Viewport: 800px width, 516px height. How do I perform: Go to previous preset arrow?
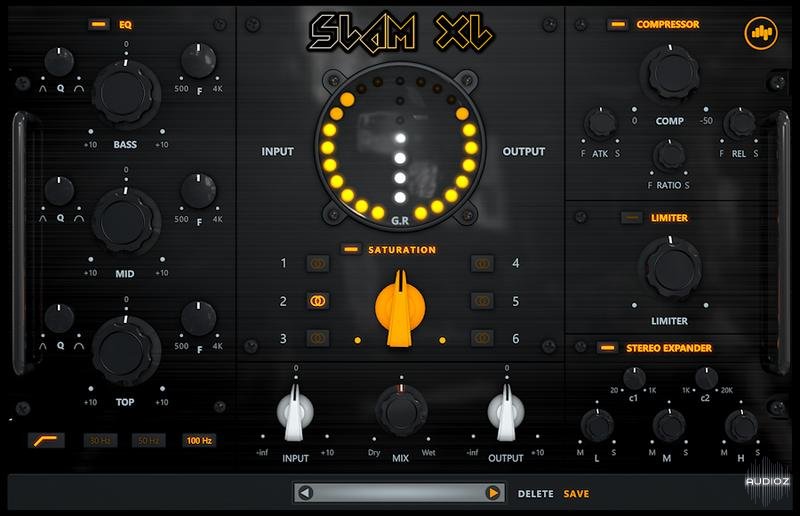(305, 493)
